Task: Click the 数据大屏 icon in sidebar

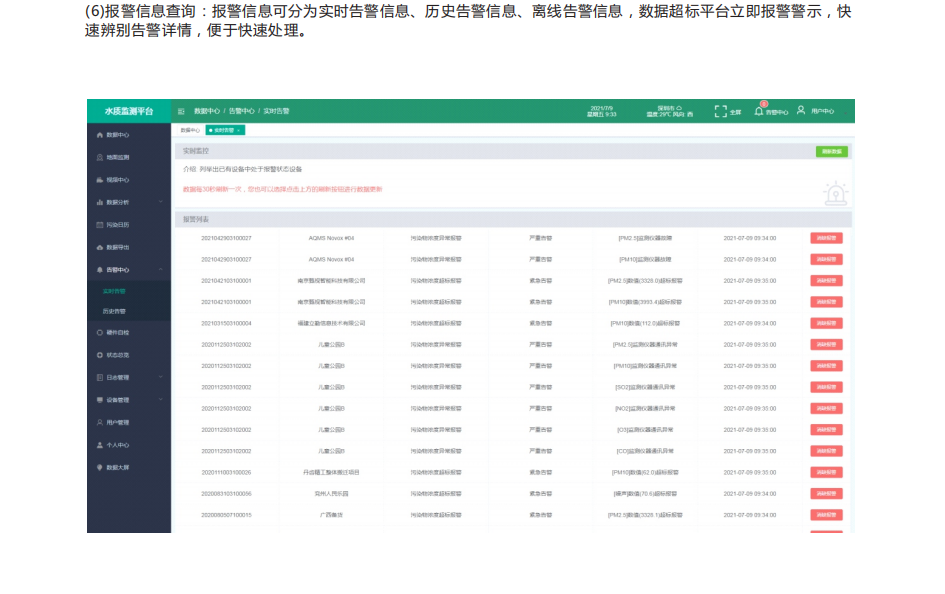Action: [99, 467]
